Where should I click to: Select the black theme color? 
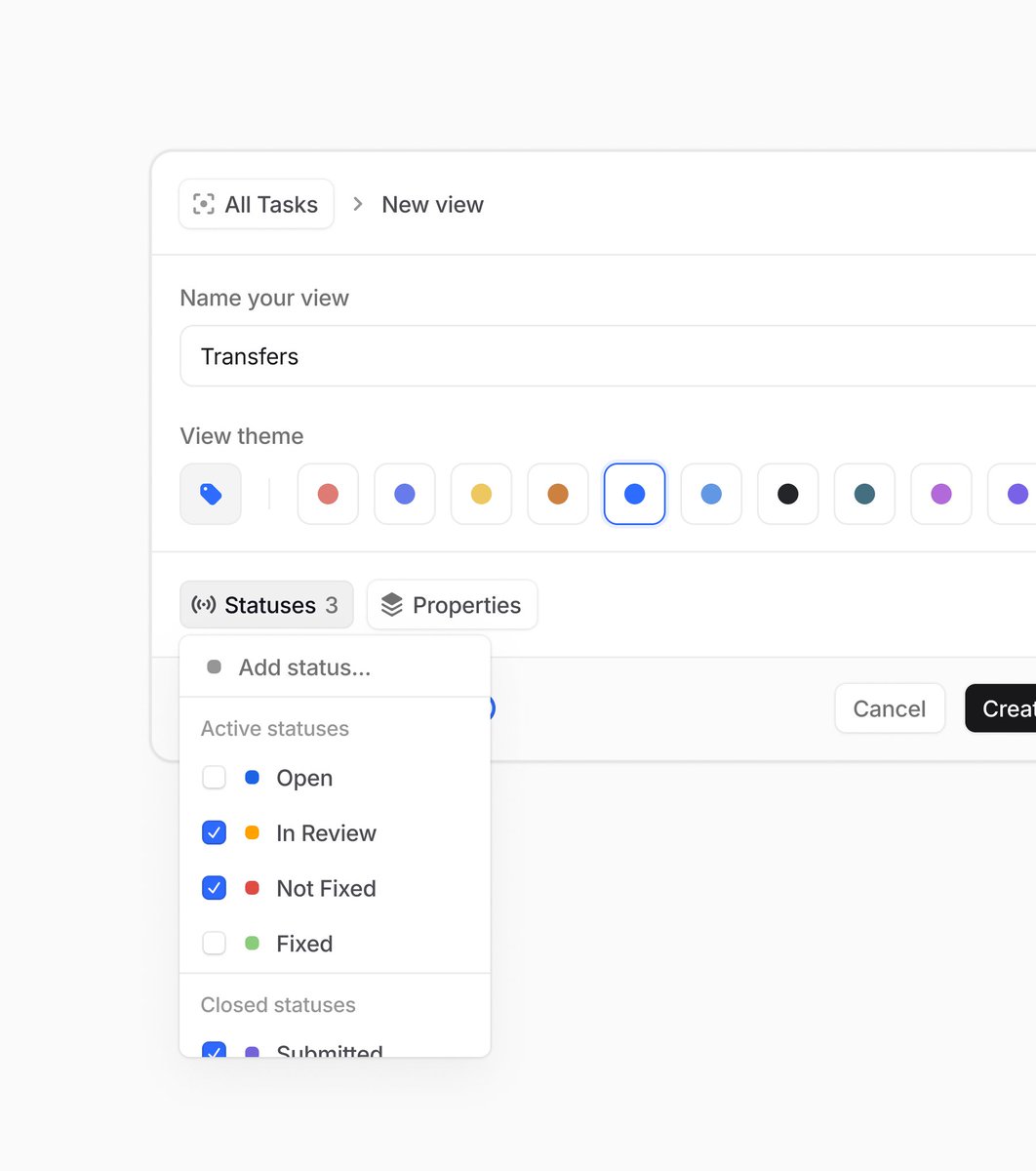pyautogui.click(x=788, y=494)
